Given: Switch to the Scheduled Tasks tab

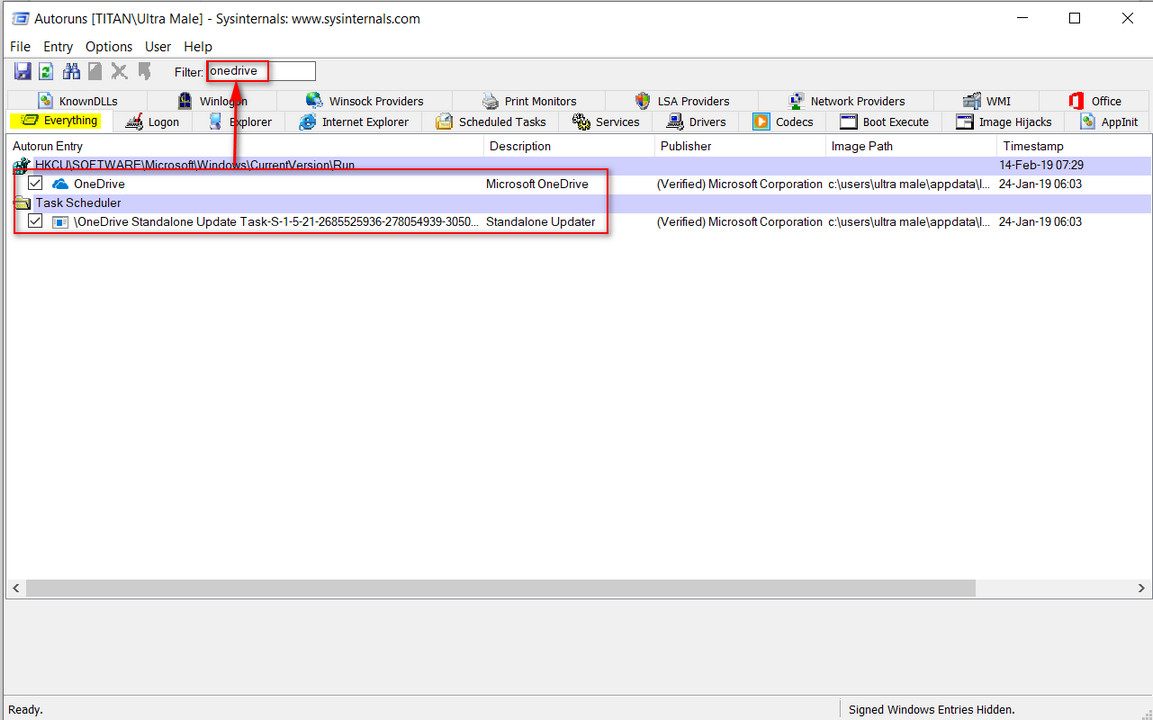Looking at the screenshot, I should (x=490, y=122).
